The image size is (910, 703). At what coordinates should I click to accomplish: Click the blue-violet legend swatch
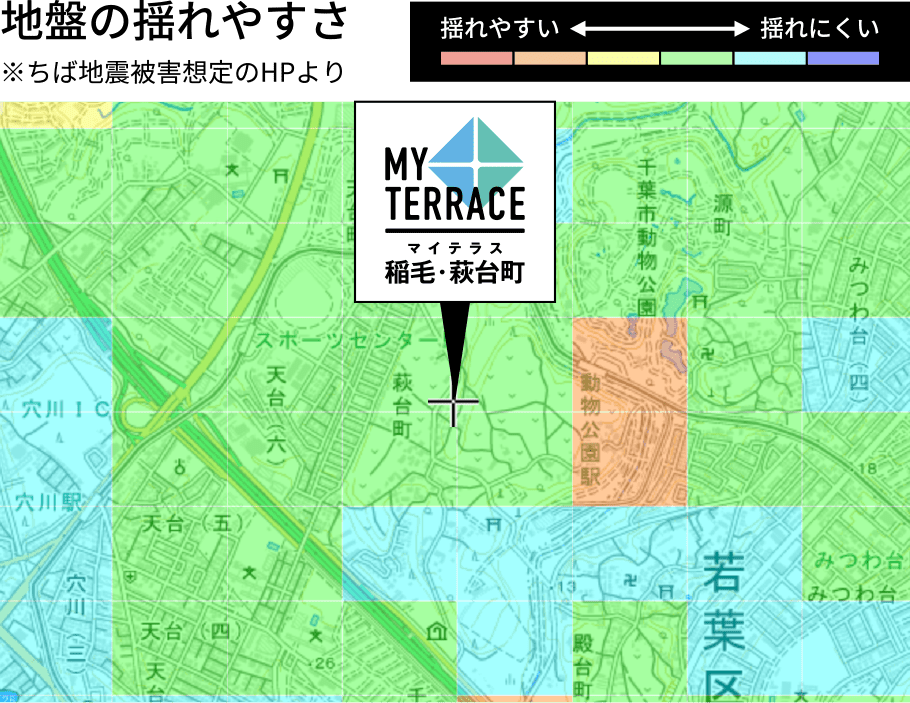tap(843, 58)
